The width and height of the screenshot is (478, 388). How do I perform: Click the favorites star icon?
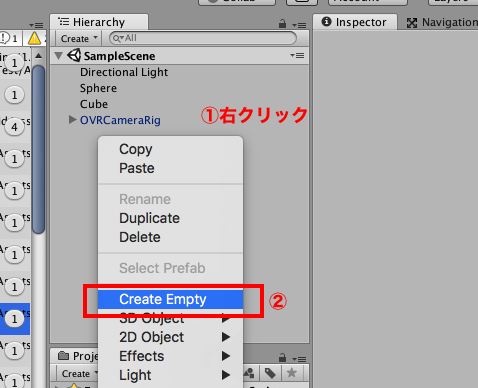click(292, 373)
